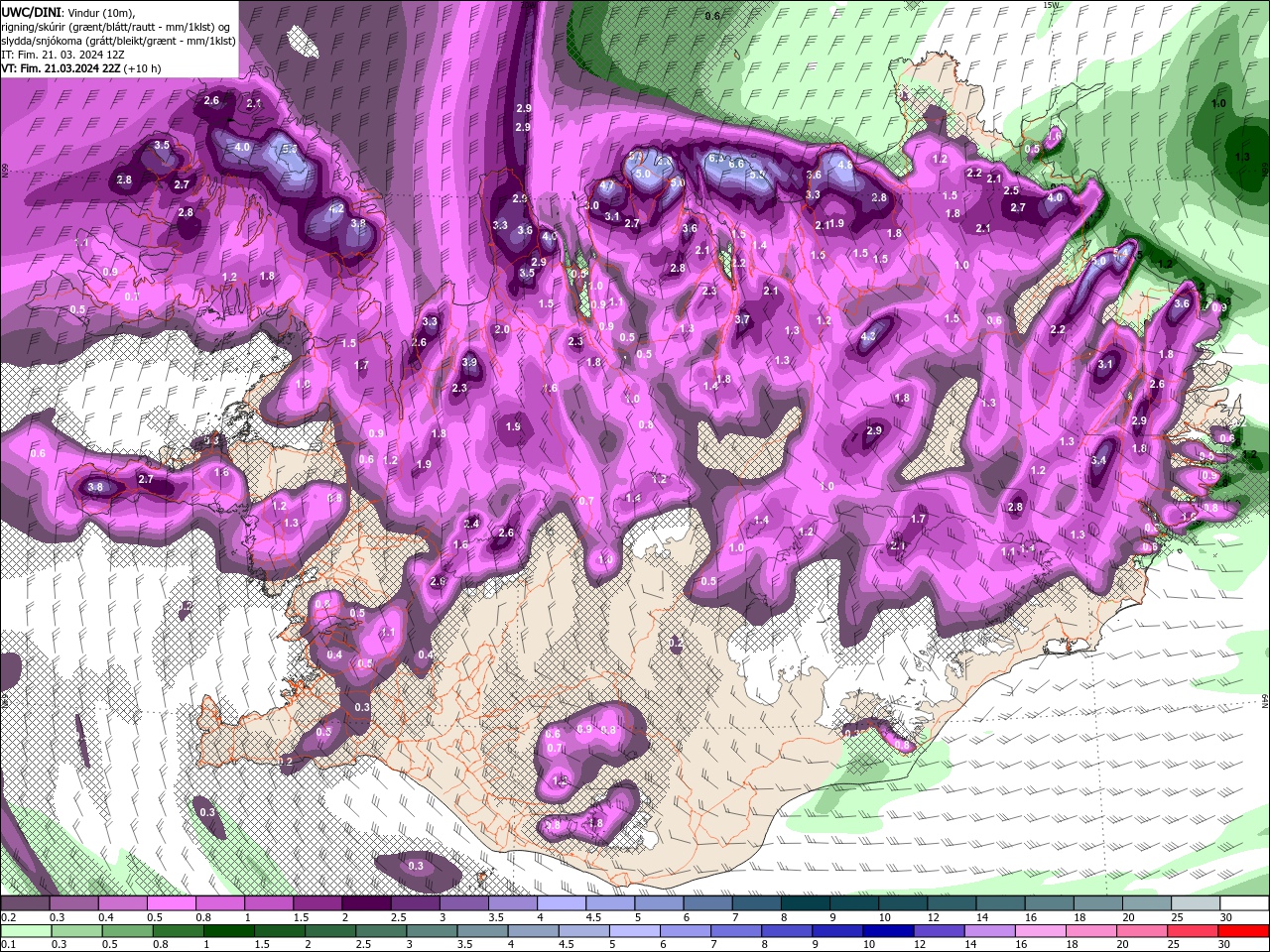Screen dimensions: 1270x952
Task: Select the darkest purple swatch at 2 in top legend row
Action: [x=366, y=903]
